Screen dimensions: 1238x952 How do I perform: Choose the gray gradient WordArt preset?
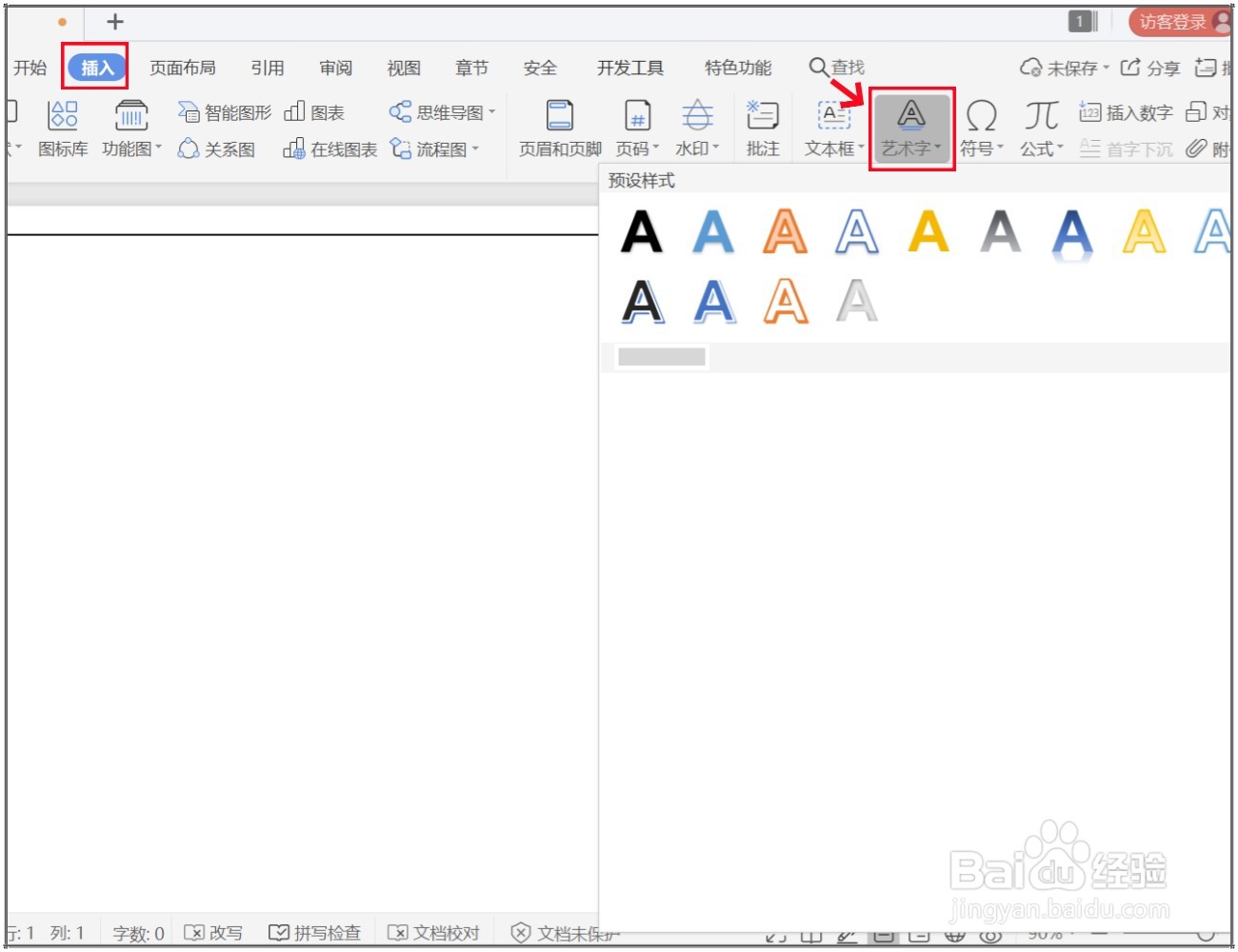coord(1000,231)
